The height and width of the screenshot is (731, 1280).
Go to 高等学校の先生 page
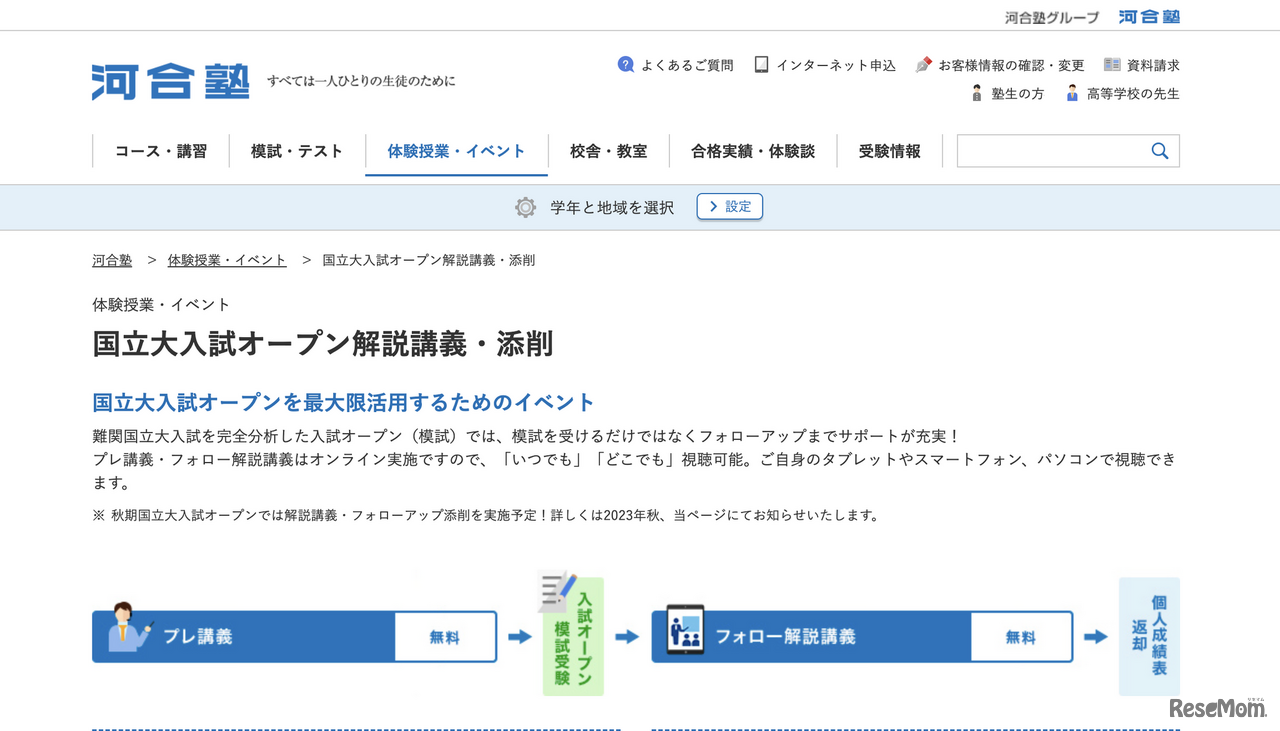click(x=1133, y=94)
